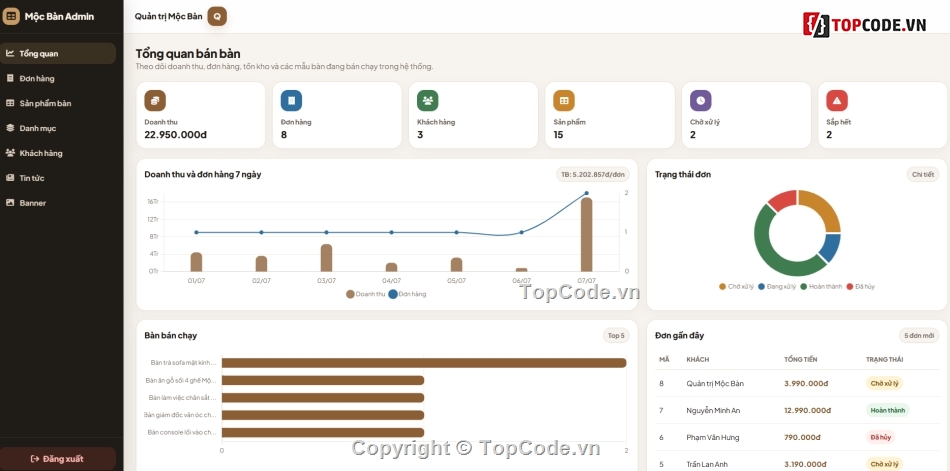Open Banner in the sidebar
Image resolution: width=950 pixels, height=471 pixels.
(x=58, y=202)
